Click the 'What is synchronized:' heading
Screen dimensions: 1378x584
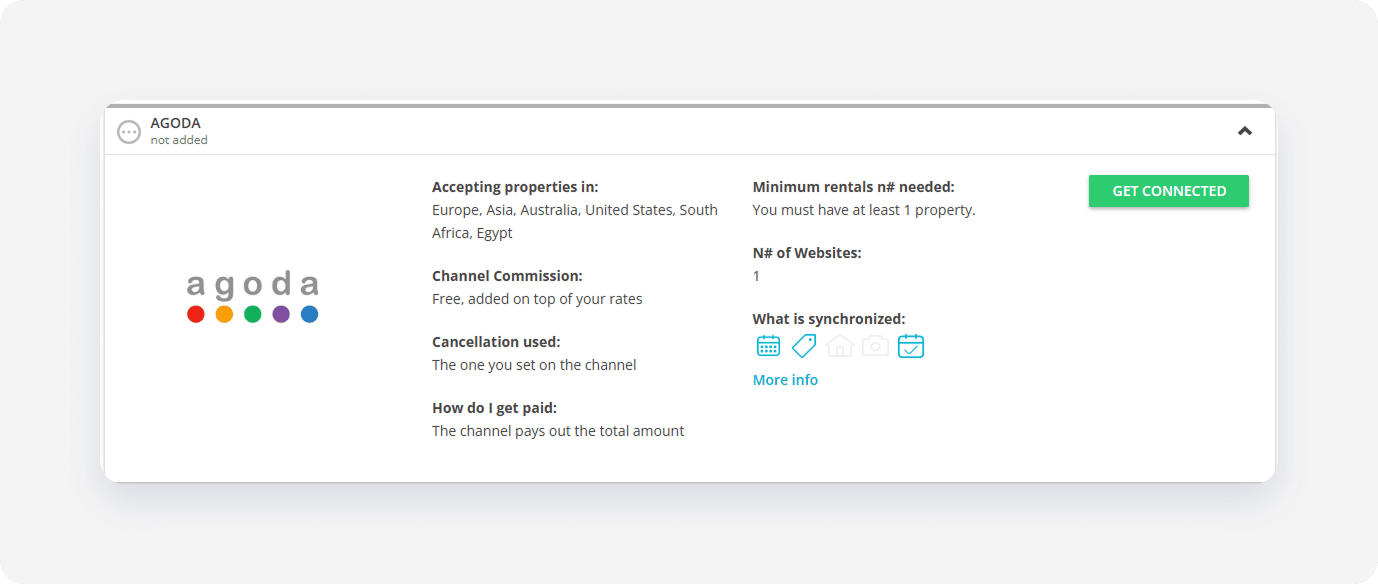click(829, 320)
